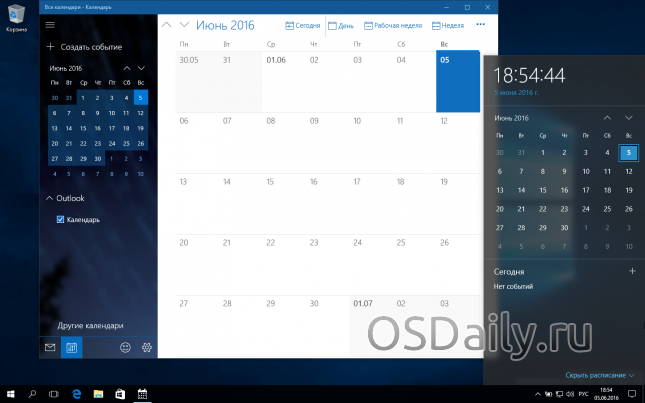Select the День (day) view
Viewport: 645px width, 403px height.
click(x=341, y=24)
